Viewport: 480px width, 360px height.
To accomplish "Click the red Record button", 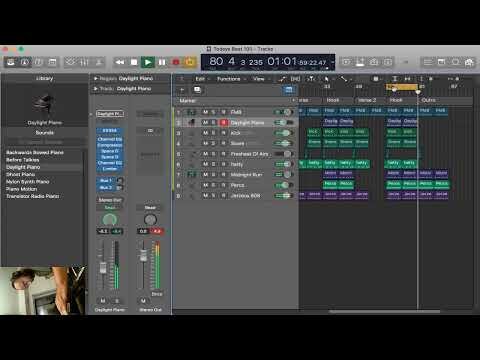I will 176,62.
